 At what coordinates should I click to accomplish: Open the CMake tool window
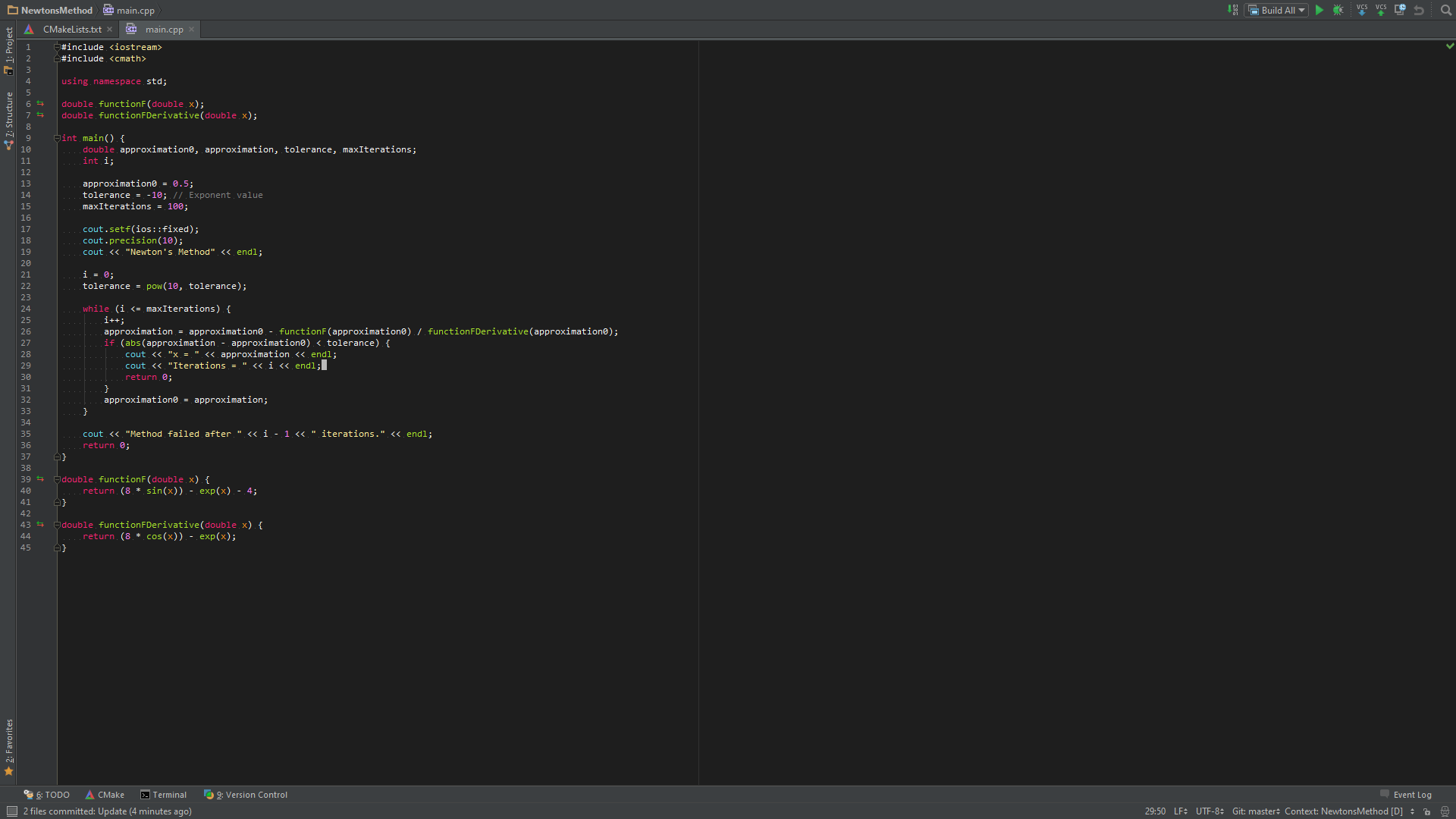point(105,795)
